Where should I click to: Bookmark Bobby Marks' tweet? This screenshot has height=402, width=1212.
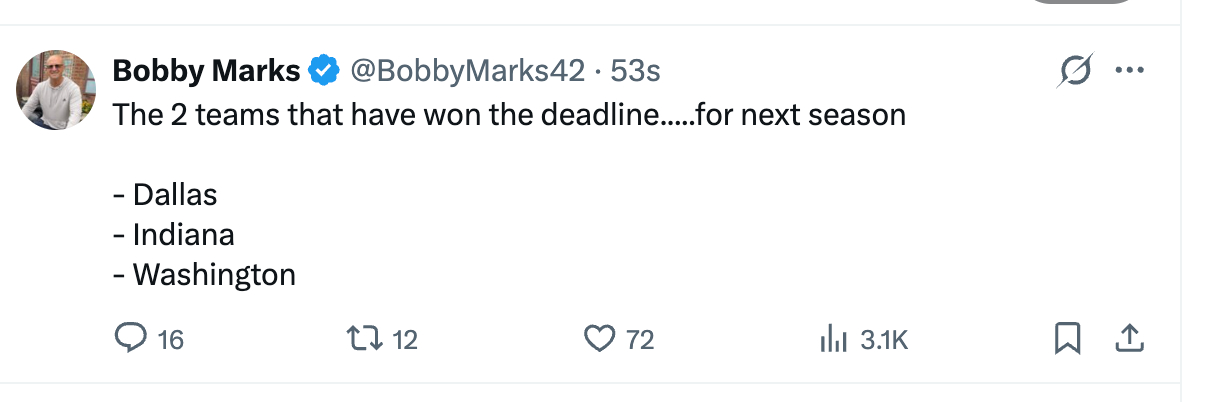pos(1067,340)
